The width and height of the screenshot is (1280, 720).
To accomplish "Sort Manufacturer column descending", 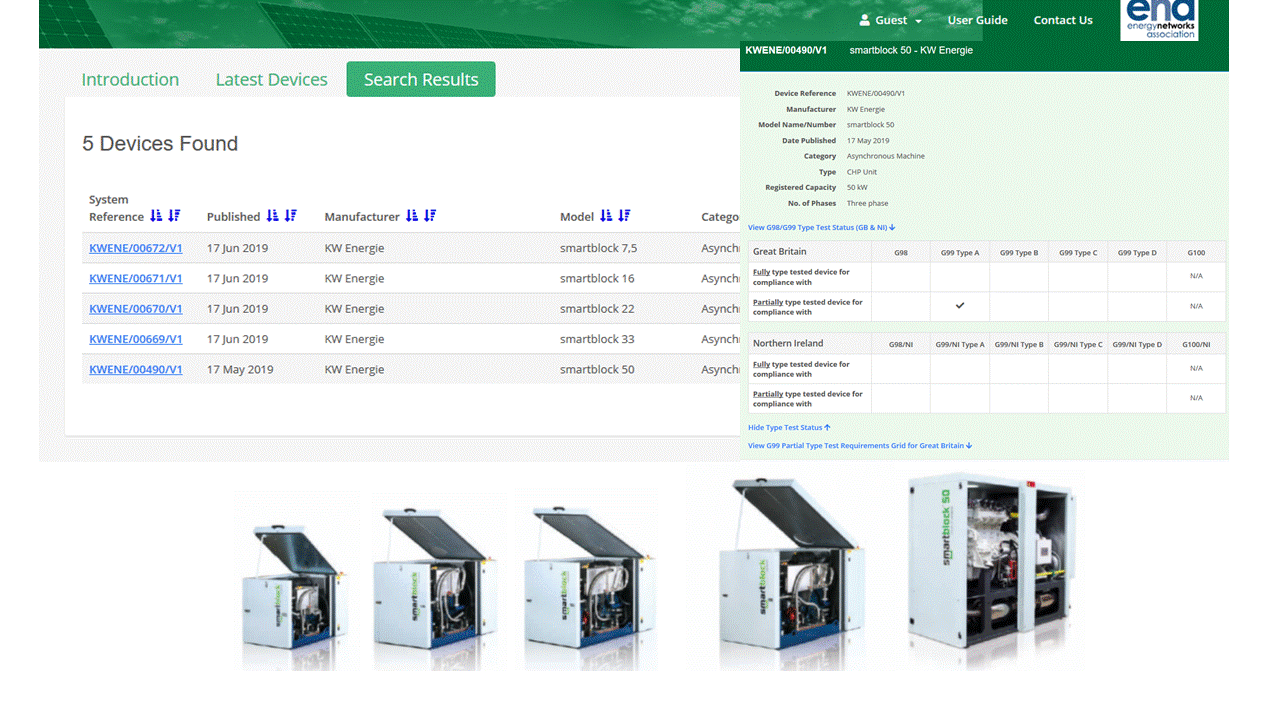I will click(432, 216).
